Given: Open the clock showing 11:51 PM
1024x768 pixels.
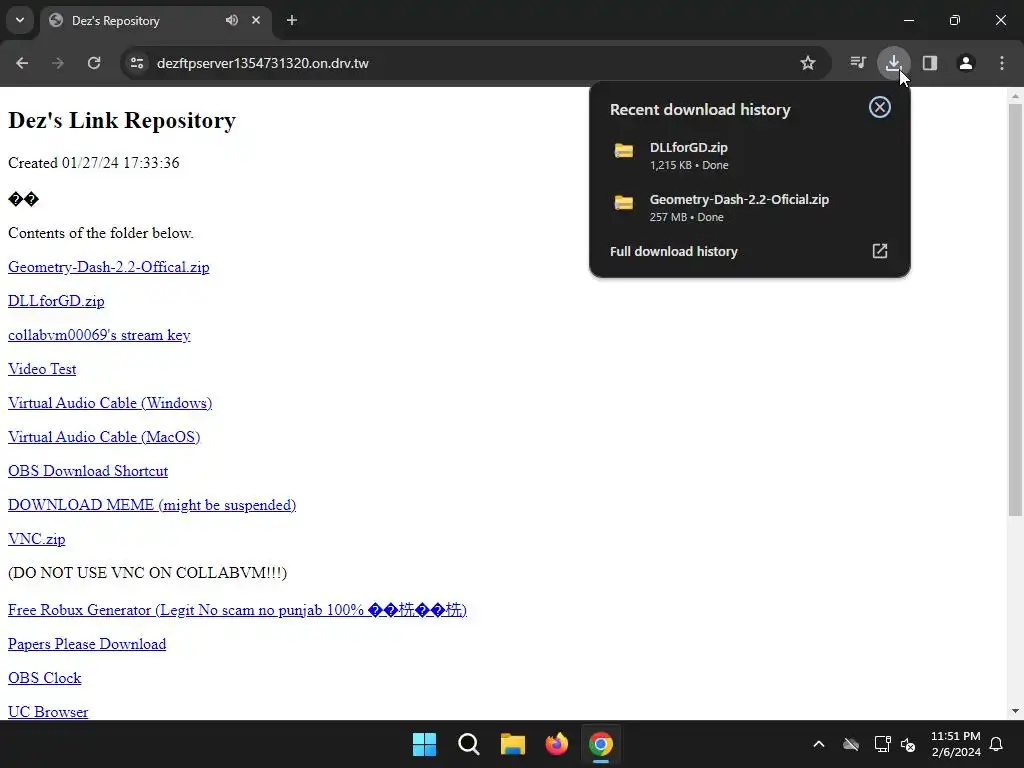Looking at the screenshot, I should click(955, 744).
